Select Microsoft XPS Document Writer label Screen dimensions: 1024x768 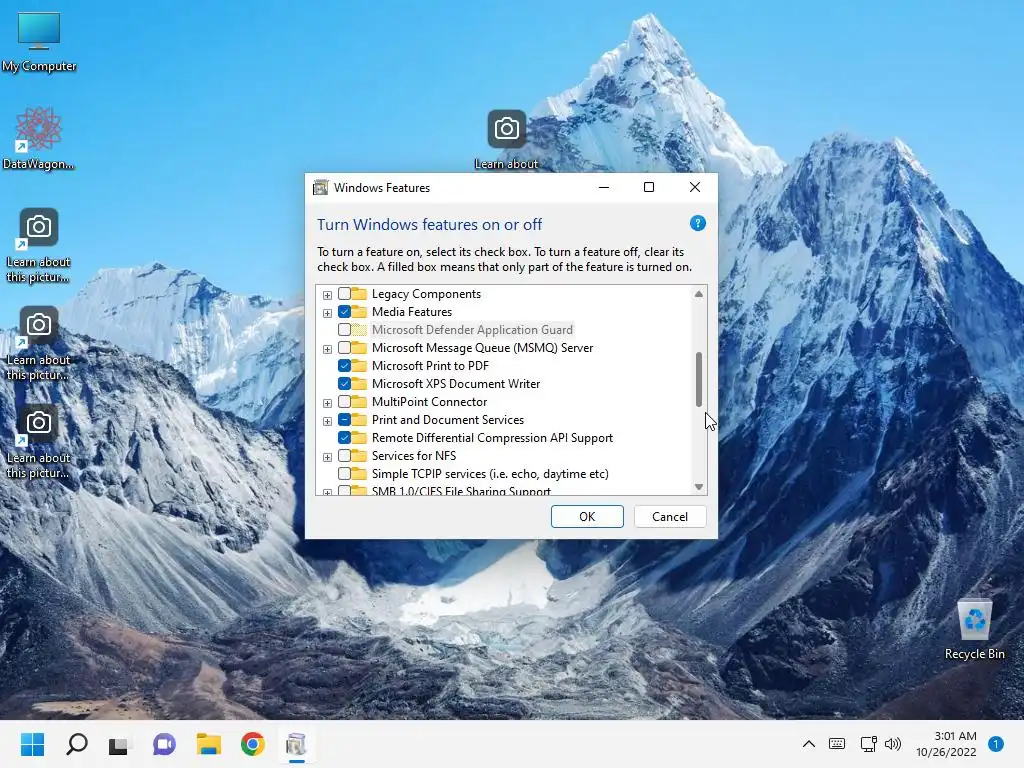point(456,383)
